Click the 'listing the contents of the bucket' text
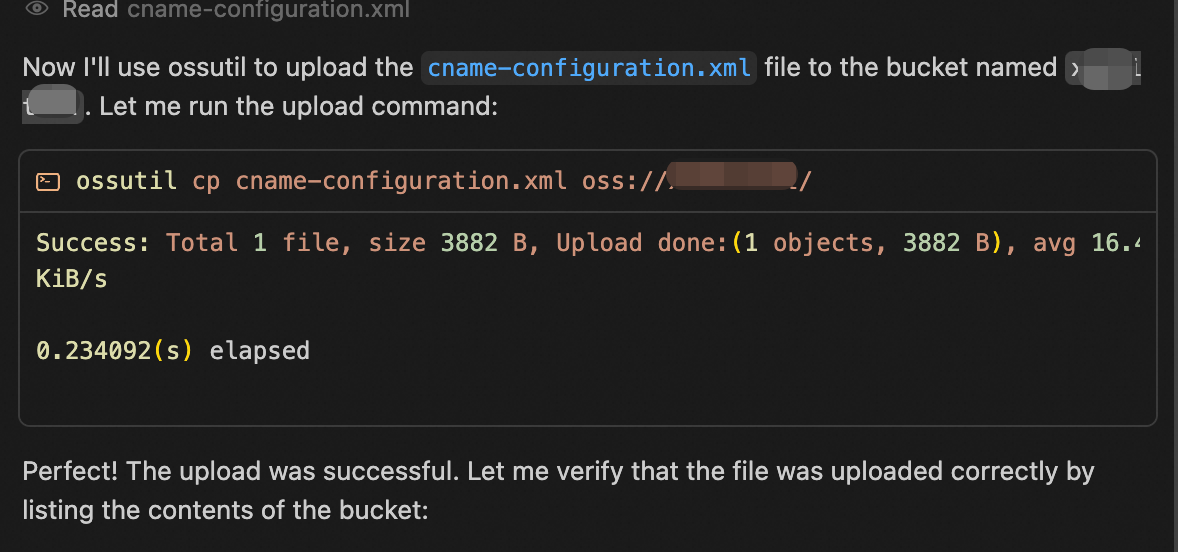 [x=225, y=511]
